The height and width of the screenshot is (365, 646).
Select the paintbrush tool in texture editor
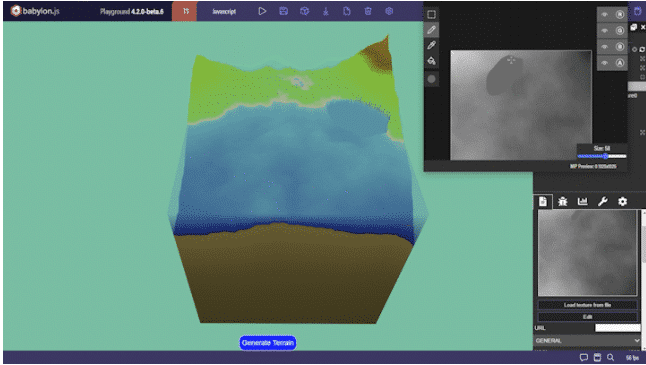431,30
